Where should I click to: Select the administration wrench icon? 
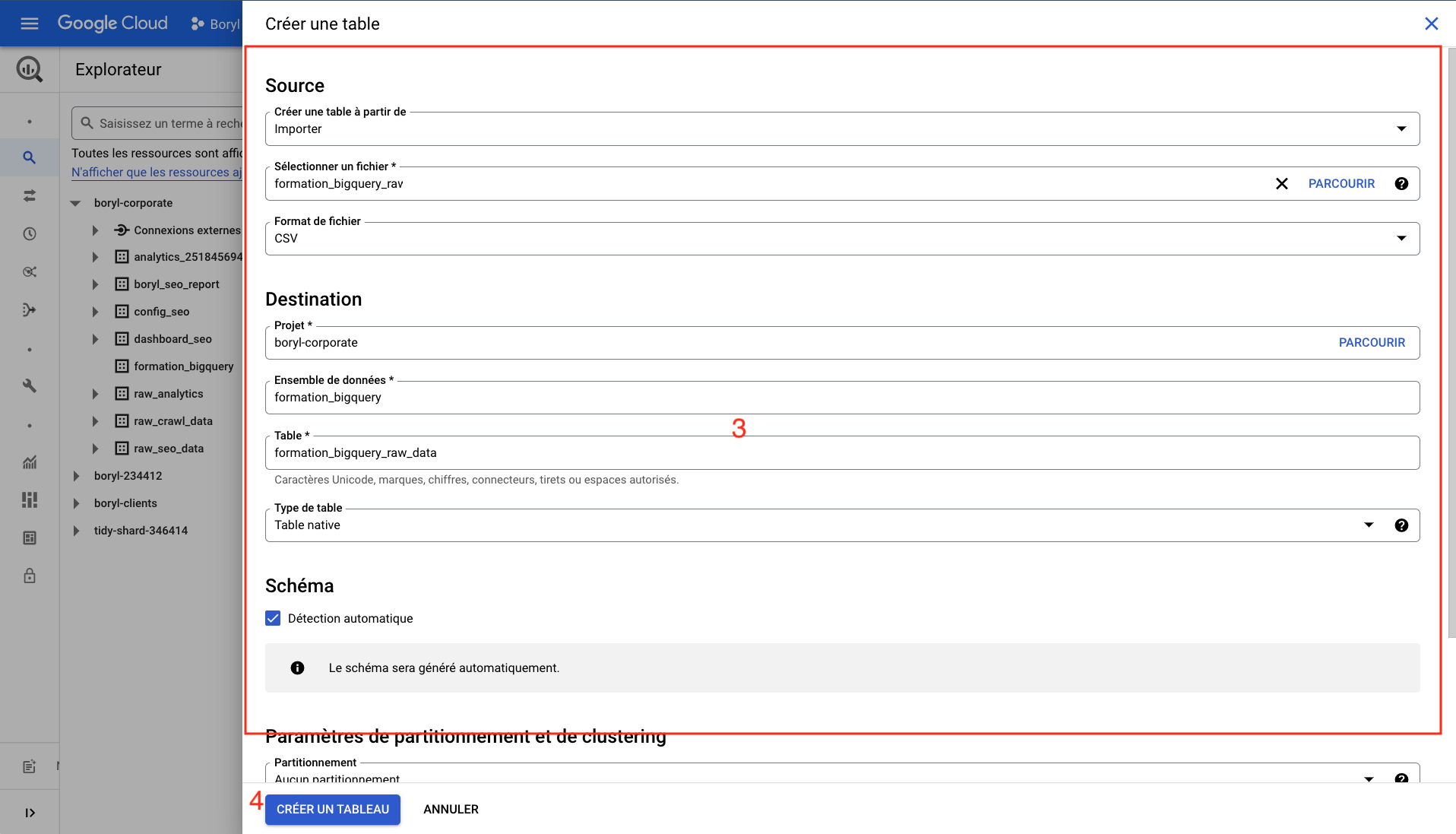pos(30,385)
